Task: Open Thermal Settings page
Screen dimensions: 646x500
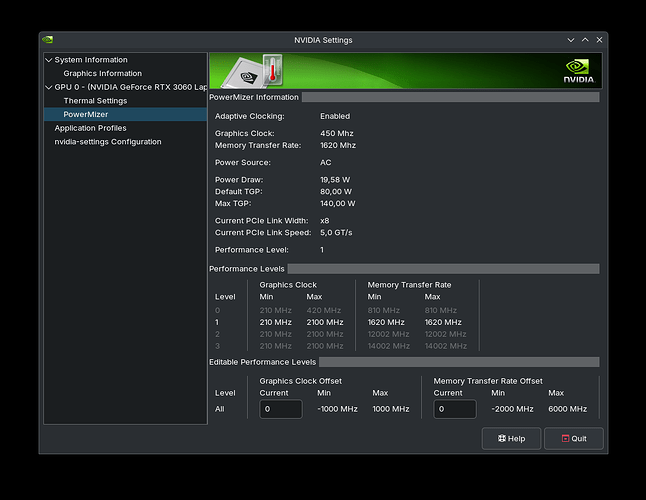Action: click(x=95, y=101)
